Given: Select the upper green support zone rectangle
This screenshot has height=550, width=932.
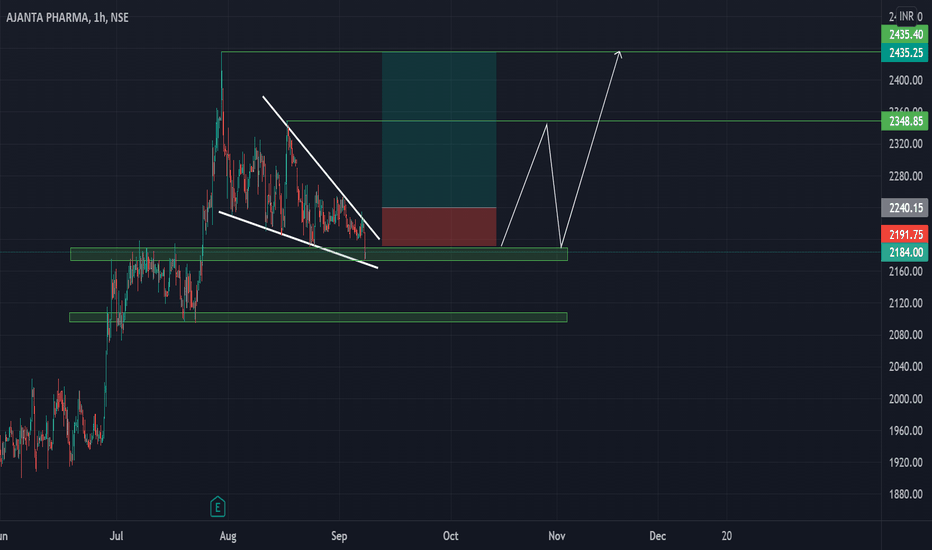Looking at the screenshot, I should [319, 254].
